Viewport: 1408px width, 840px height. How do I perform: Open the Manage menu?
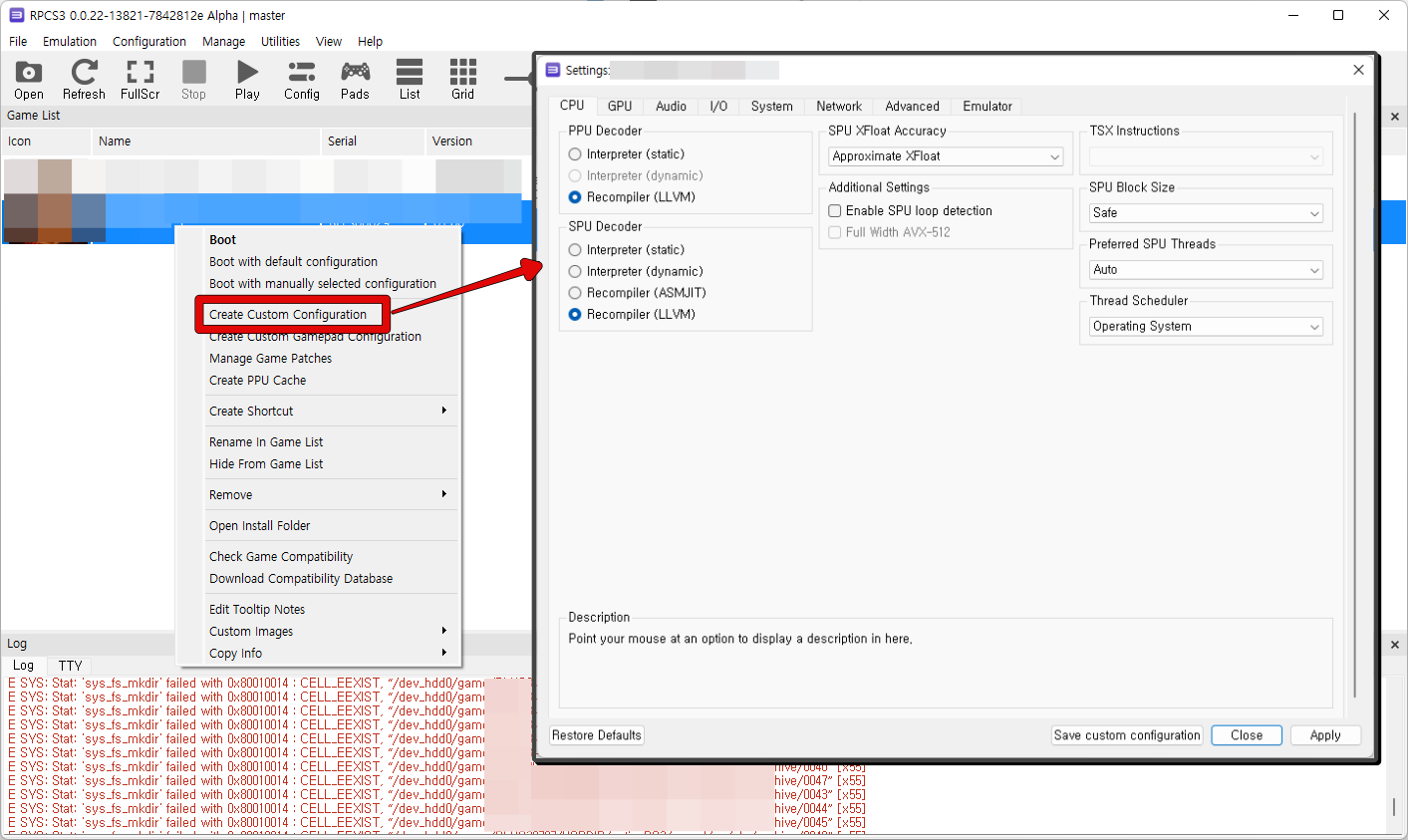(x=223, y=42)
